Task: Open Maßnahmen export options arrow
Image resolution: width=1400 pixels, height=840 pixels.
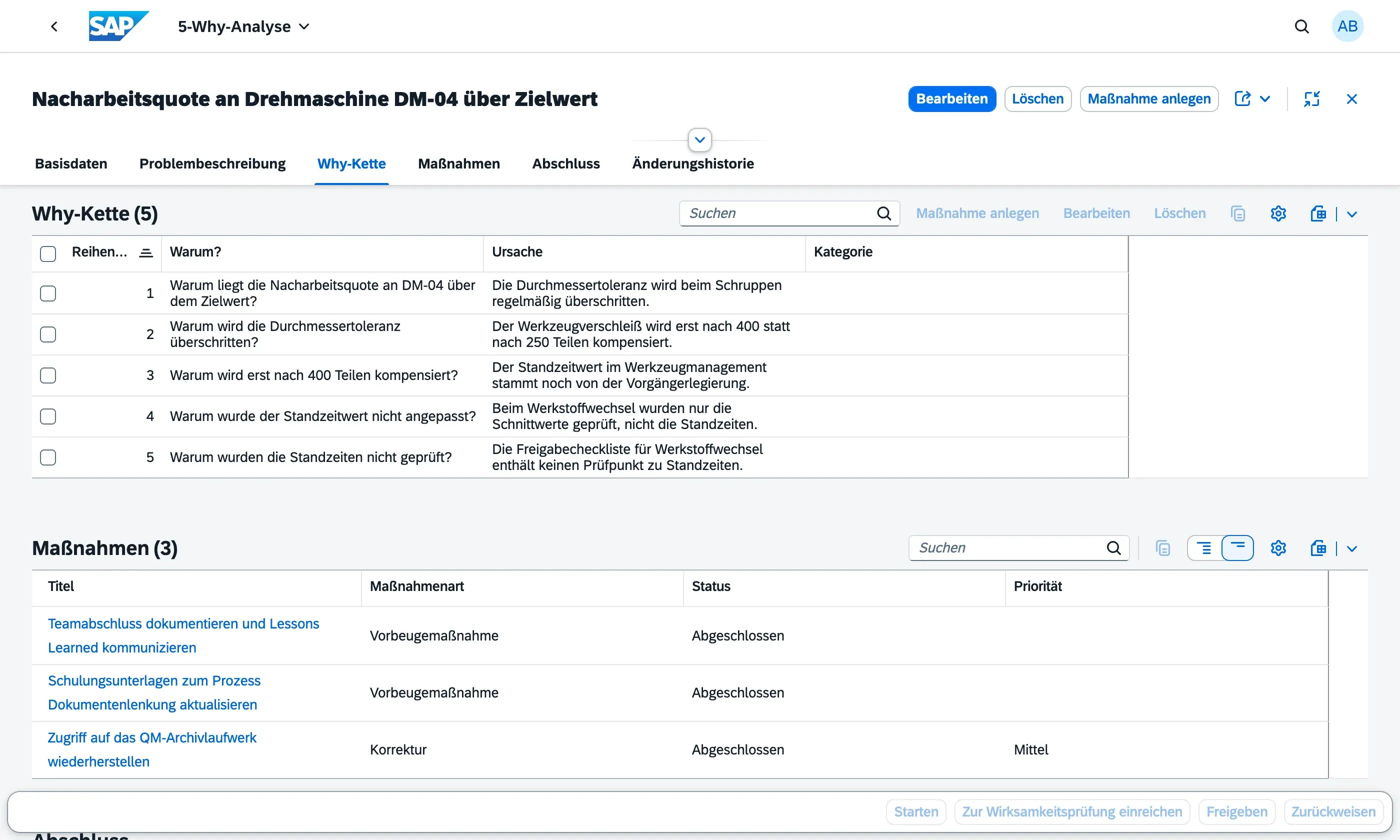Action: tap(1352, 548)
